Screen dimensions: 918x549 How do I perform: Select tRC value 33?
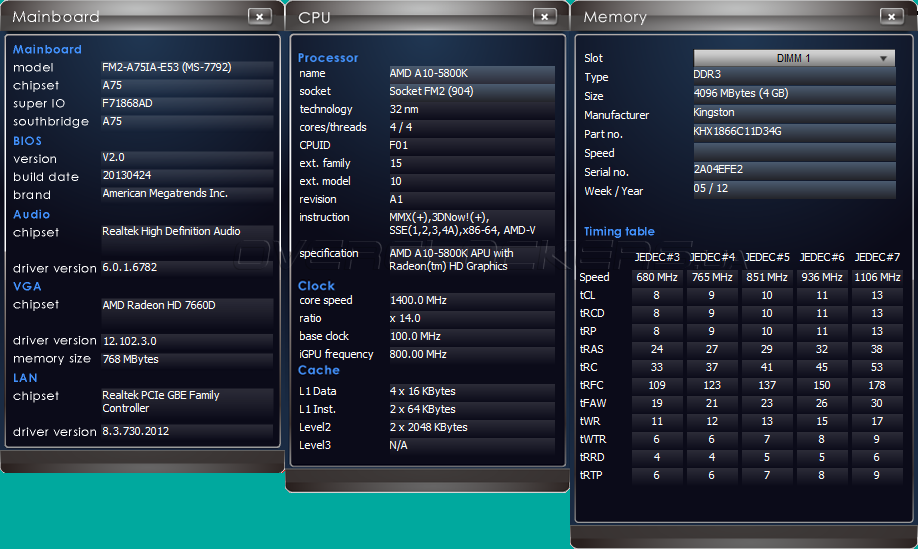pos(657,367)
